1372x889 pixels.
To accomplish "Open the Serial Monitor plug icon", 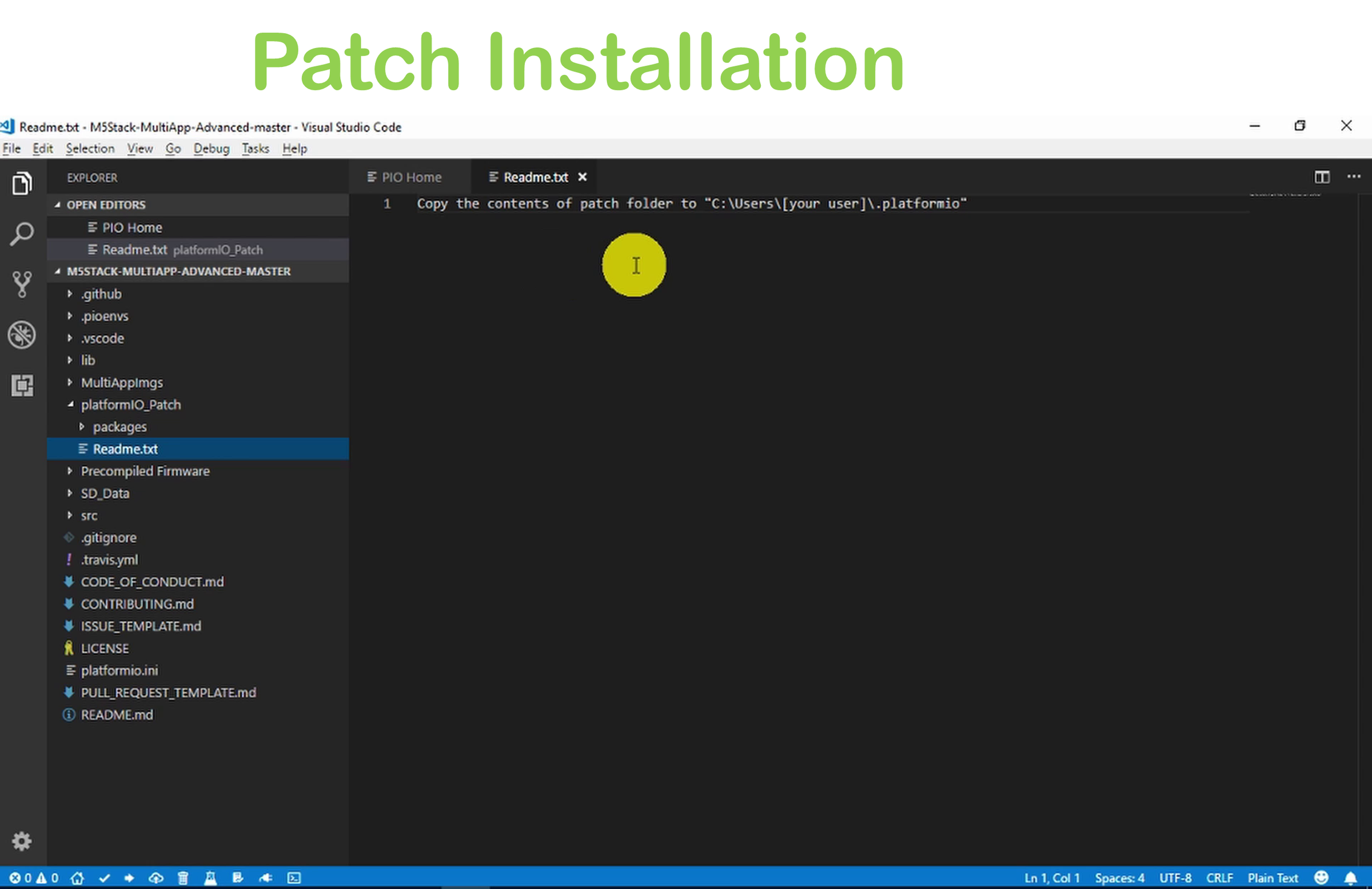I will (x=266, y=878).
